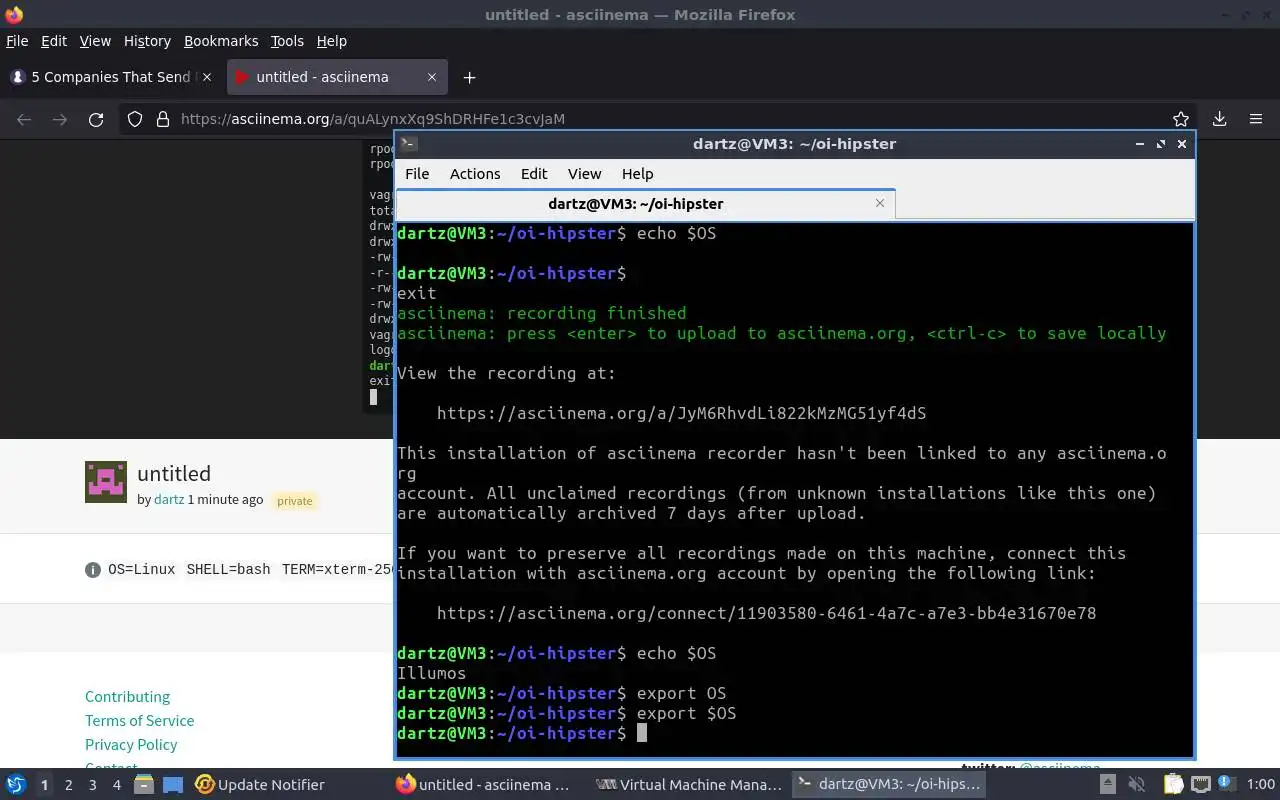Image resolution: width=1280 pixels, height=800 pixels.
Task: Click the 'untitled - asciinema' taskbar button
Action: coord(484,785)
